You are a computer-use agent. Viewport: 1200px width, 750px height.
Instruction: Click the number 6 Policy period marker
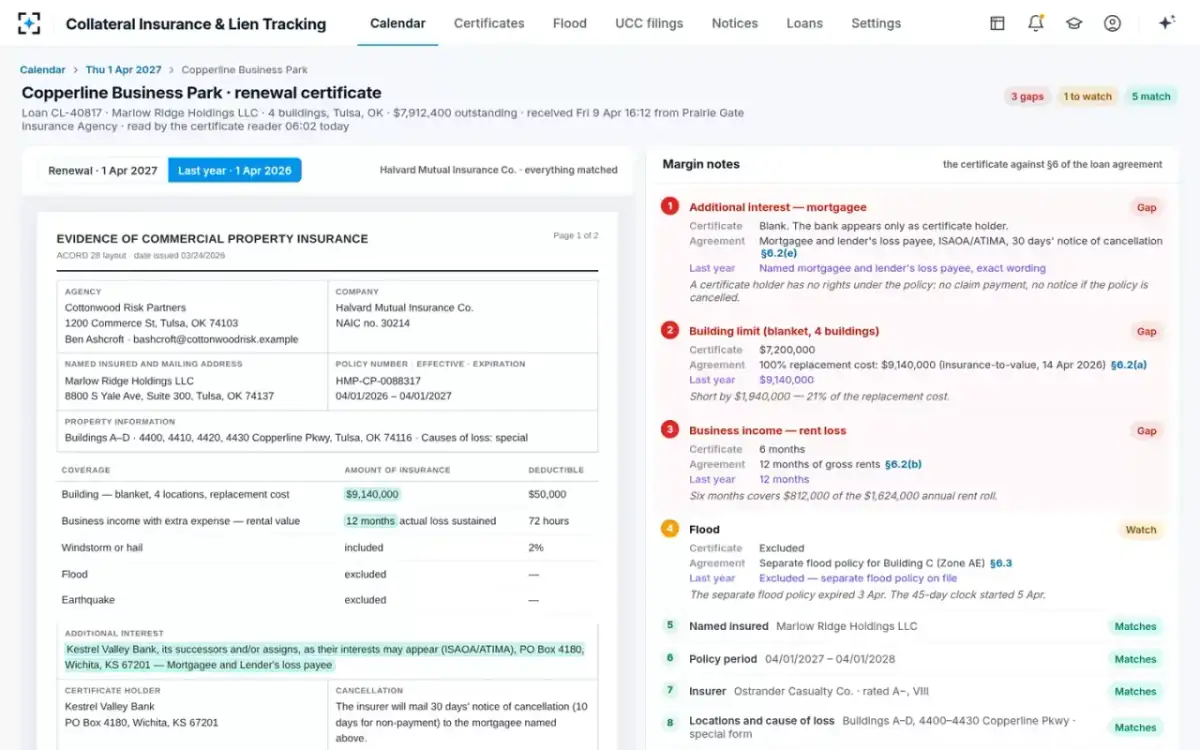tap(670, 658)
